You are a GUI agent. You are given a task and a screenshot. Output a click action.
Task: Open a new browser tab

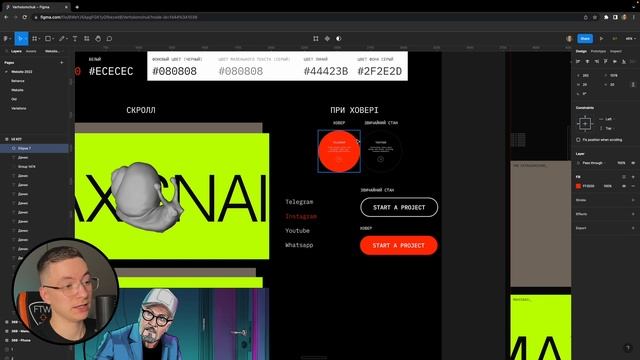tap(77, 7)
